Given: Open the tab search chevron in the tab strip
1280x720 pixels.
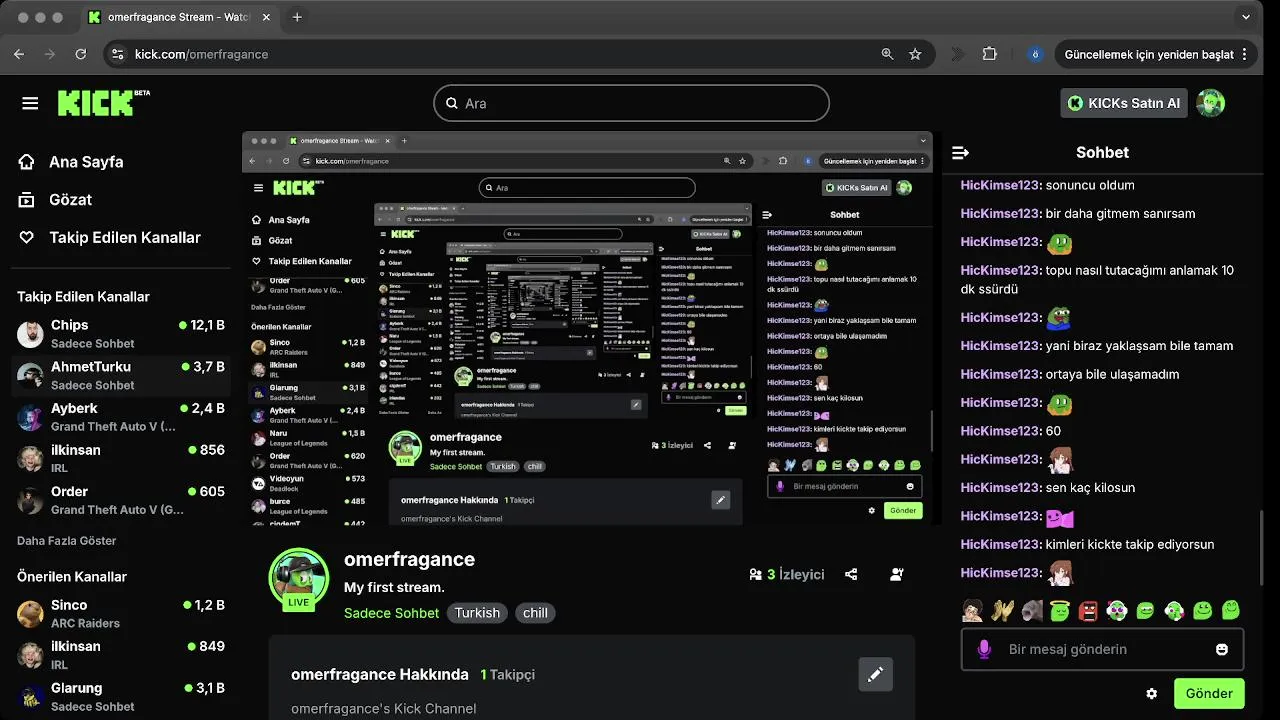Looking at the screenshot, I should tap(1246, 17).
